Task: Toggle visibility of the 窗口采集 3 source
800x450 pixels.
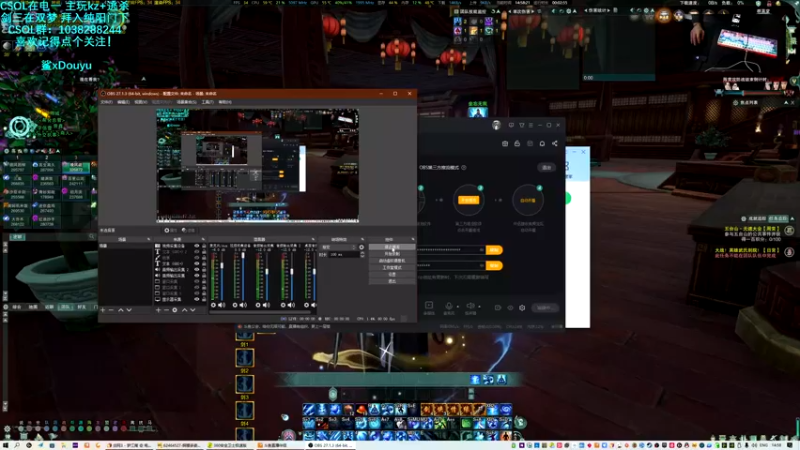Action: point(196,293)
